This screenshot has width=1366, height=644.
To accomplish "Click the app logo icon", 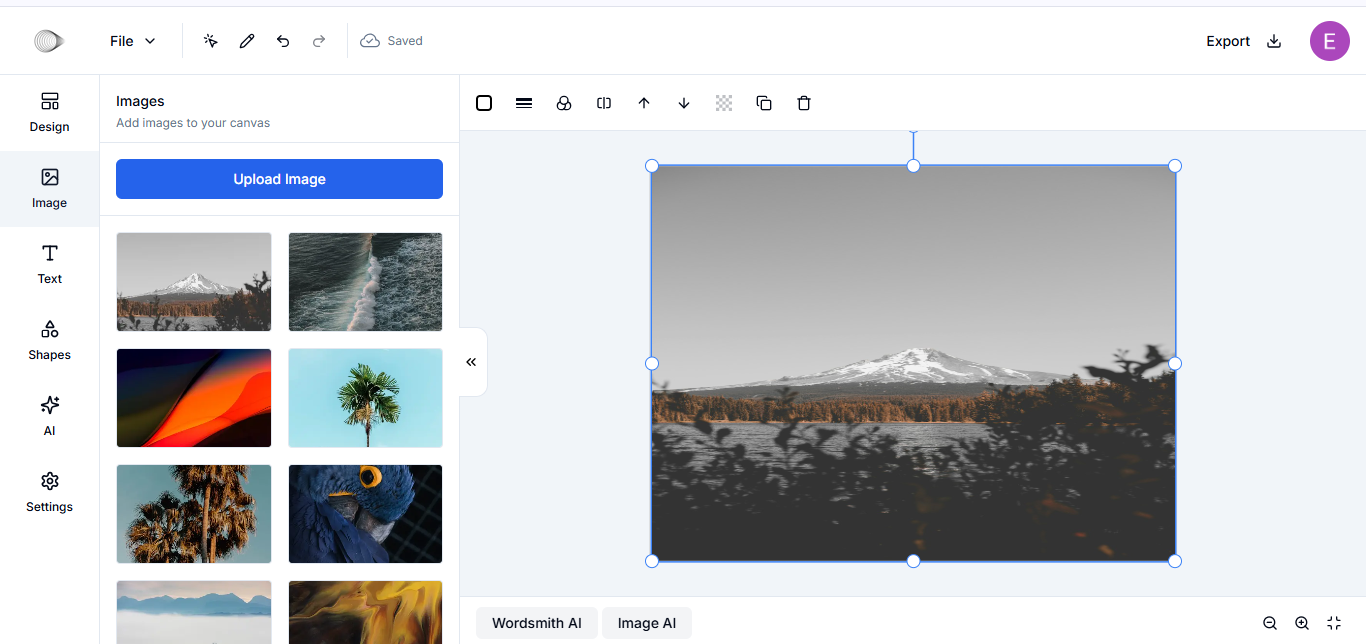I will (x=49, y=41).
